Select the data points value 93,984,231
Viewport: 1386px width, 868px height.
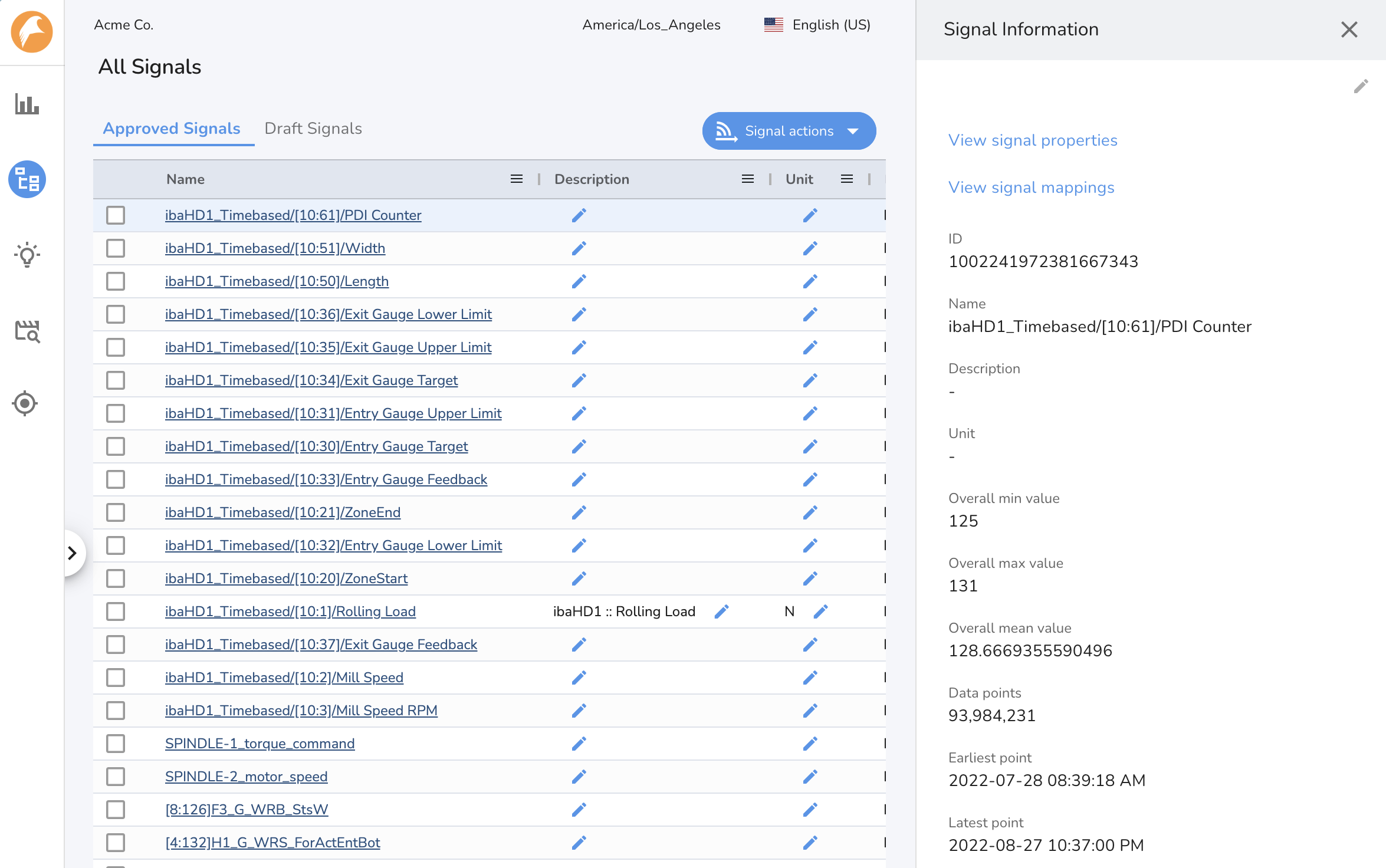coord(992,716)
